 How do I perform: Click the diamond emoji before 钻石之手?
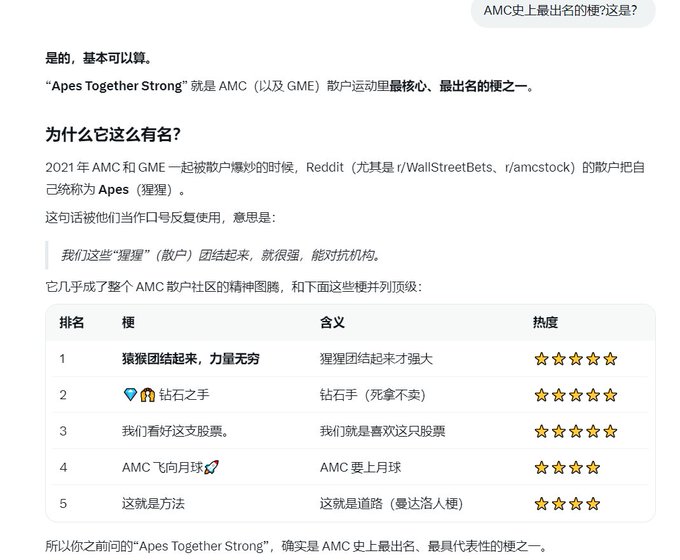click(130, 395)
